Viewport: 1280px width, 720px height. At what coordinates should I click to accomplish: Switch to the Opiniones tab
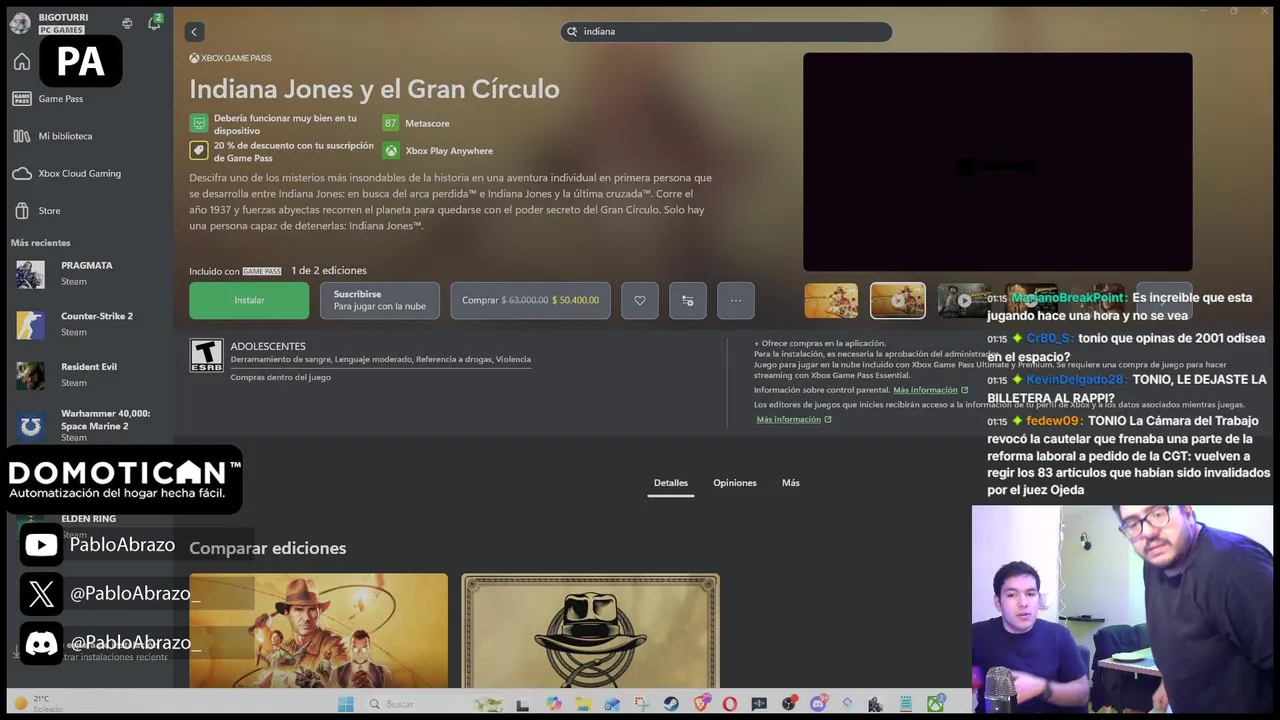pos(735,483)
